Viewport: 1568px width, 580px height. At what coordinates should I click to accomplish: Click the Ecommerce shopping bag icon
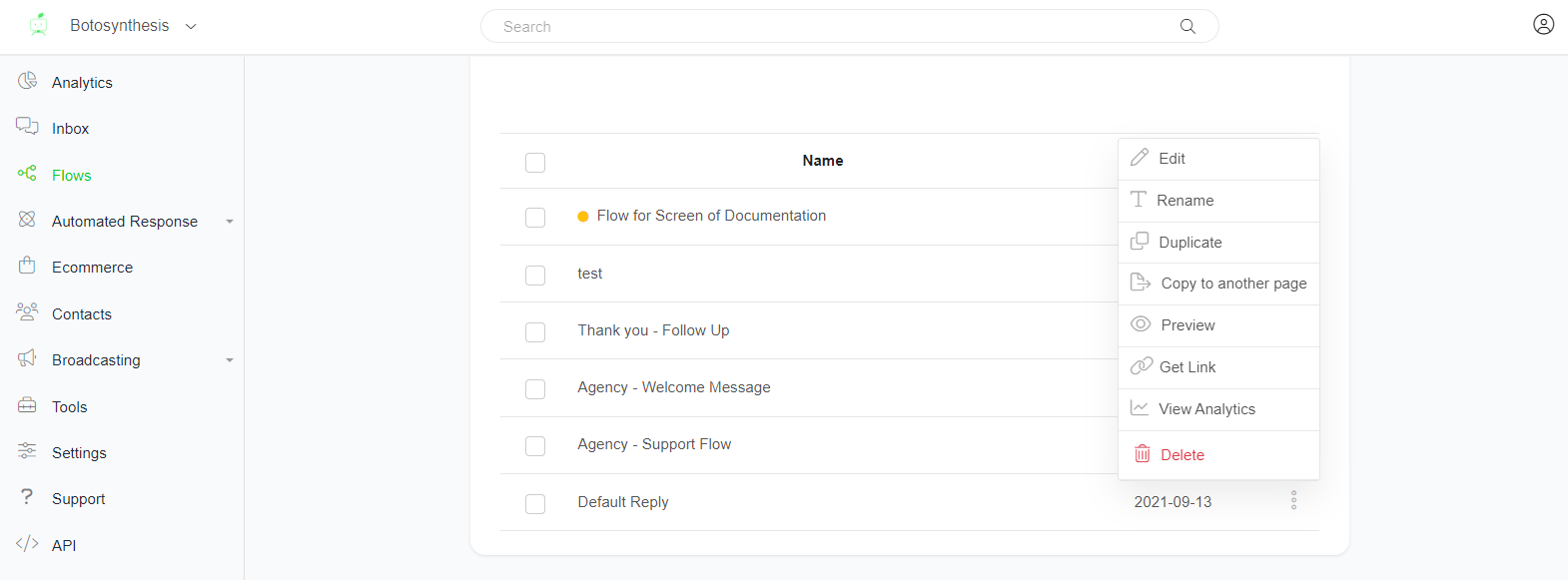coord(27,266)
